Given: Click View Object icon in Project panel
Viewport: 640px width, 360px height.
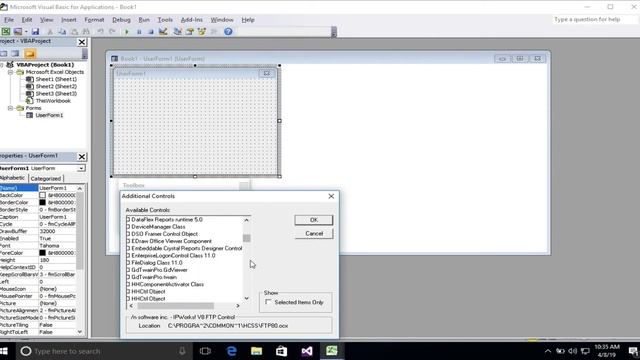Looking at the screenshot, I should tap(16, 53).
